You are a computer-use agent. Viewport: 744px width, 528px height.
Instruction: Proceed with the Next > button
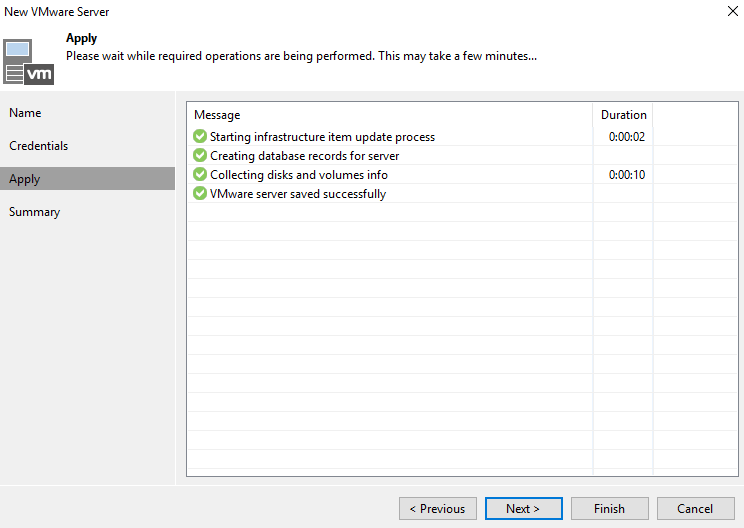tap(523, 509)
